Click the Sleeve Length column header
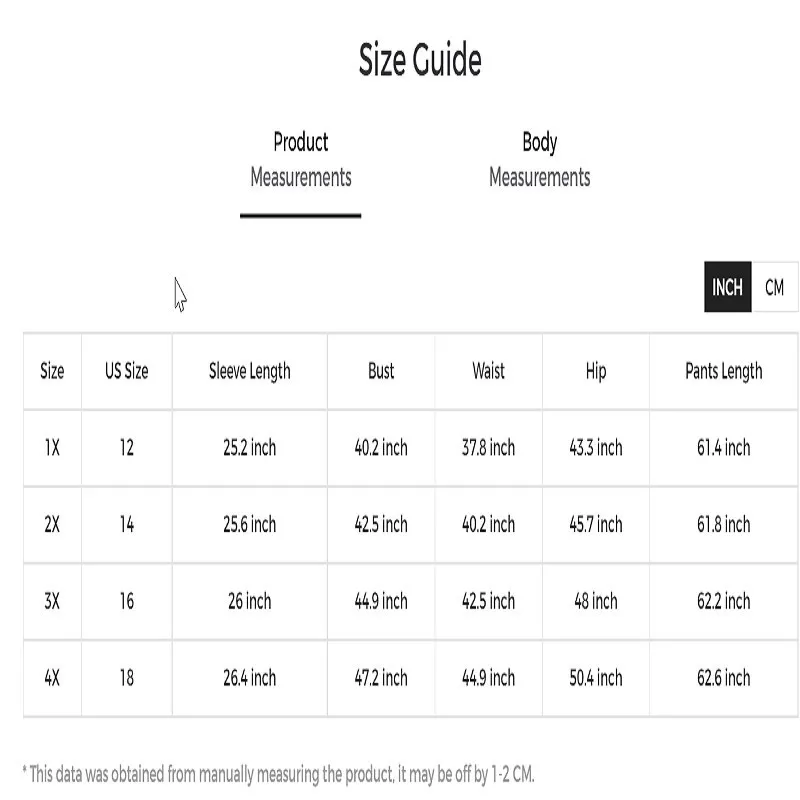This screenshot has width=800, height=800. 249,371
